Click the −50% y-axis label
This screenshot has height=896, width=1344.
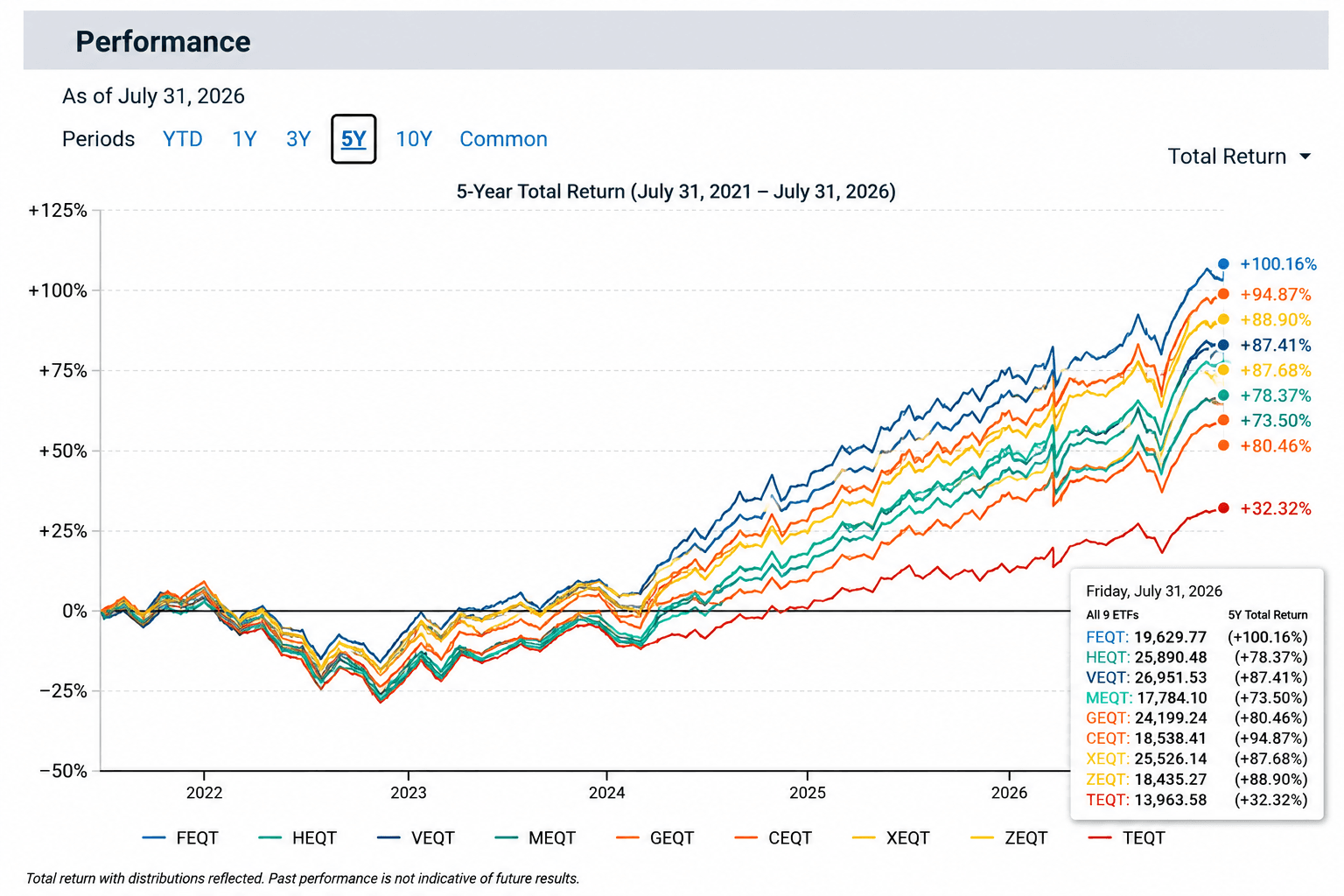coord(63,772)
